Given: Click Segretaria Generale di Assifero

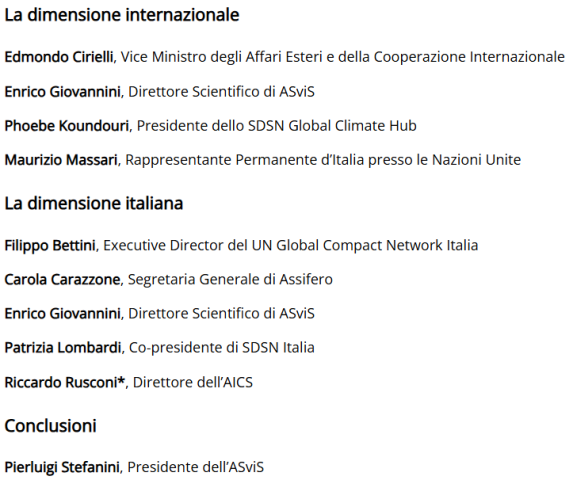Looking at the screenshot, I should tap(230, 279).
